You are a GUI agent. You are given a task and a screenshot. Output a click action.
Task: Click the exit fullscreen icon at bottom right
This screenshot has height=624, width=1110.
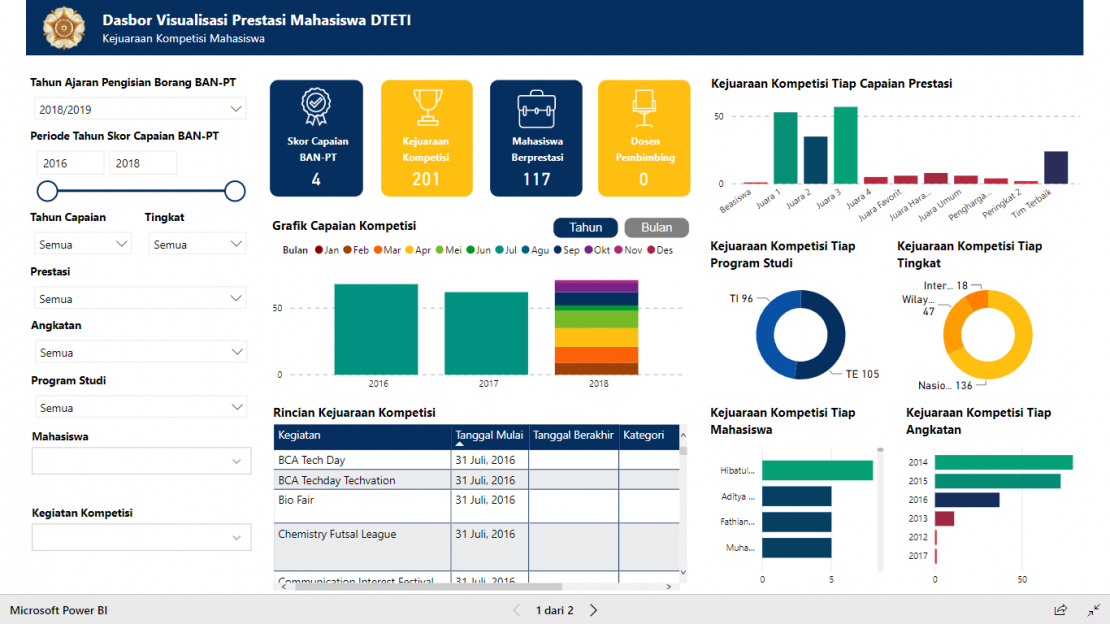pos(1094,609)
